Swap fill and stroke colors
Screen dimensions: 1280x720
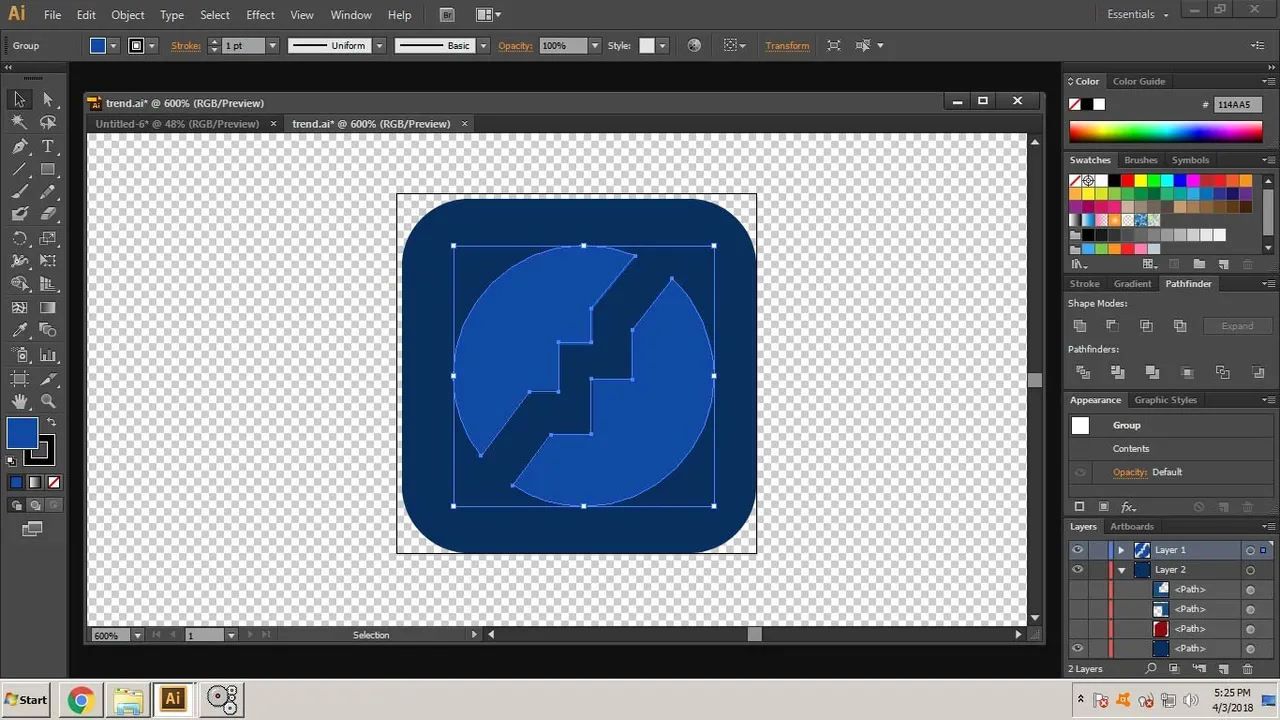(51, 422)
